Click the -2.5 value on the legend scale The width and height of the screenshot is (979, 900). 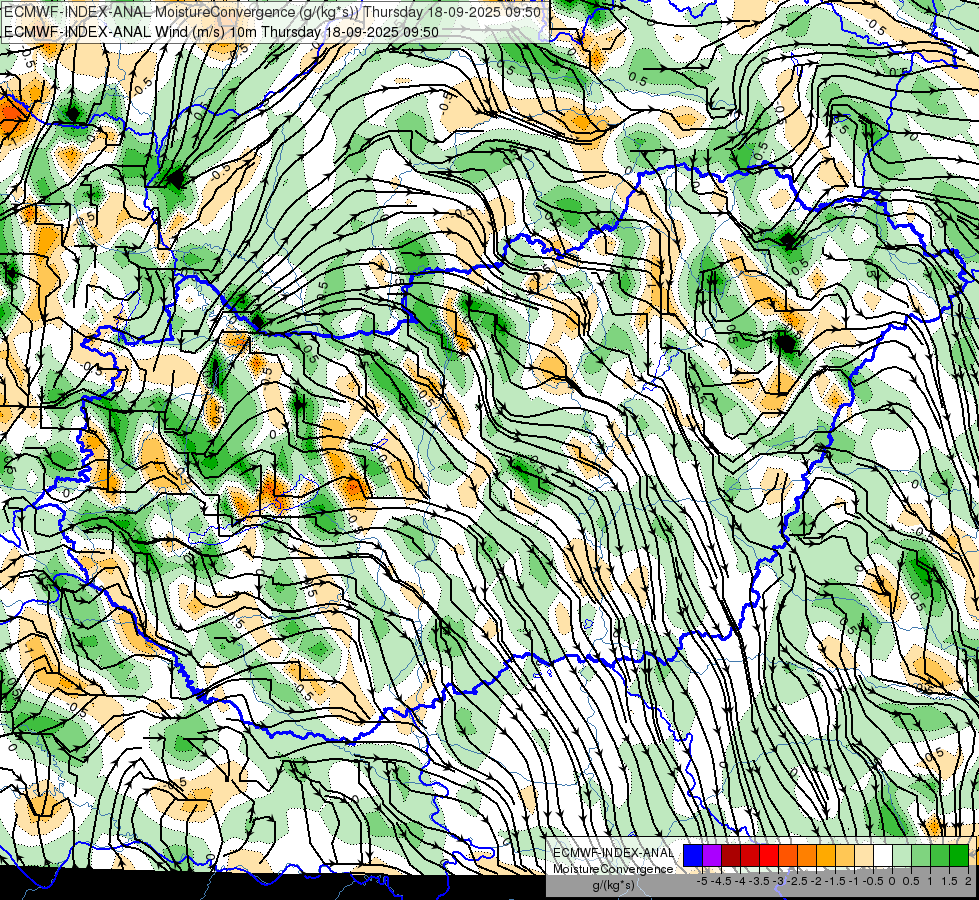pyautogui.click(x=797, y=881)
